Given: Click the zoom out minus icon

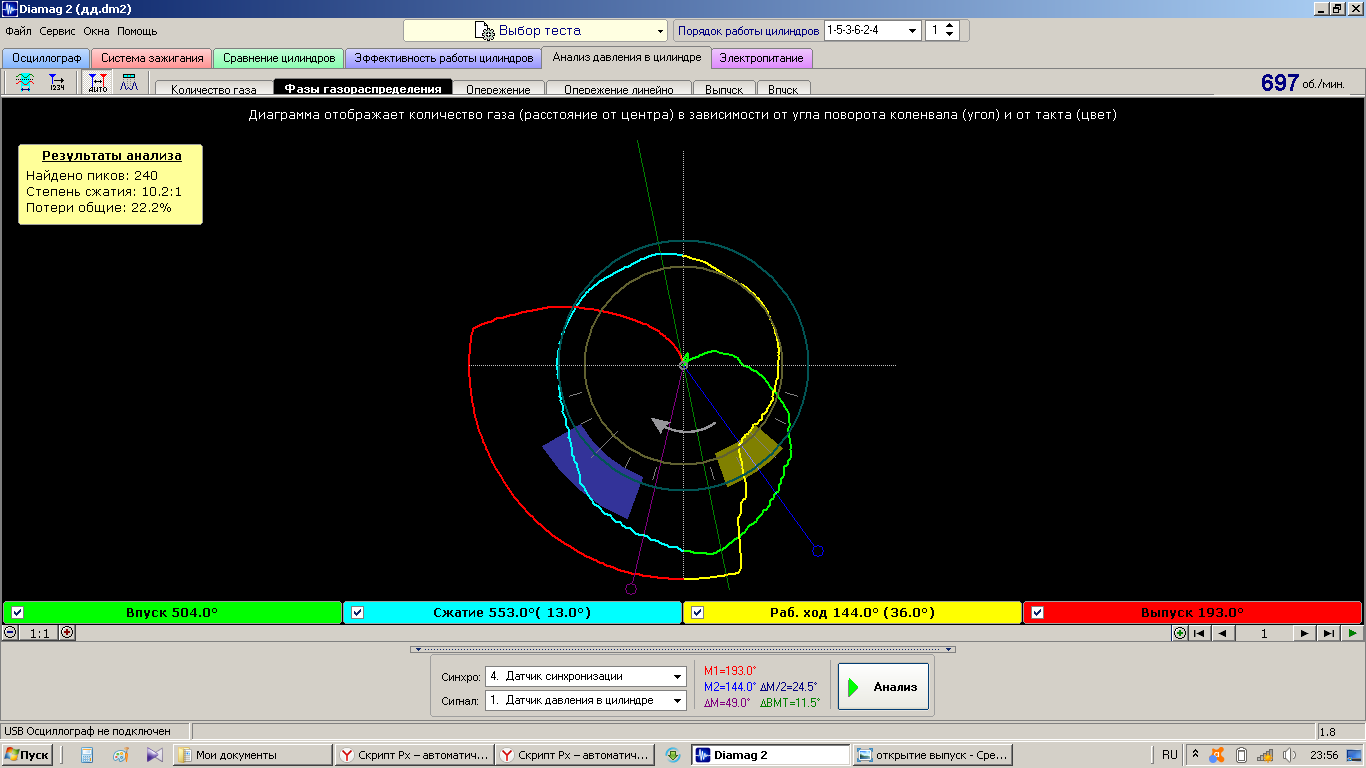Looking at the screenshot, I should (10, 633).
